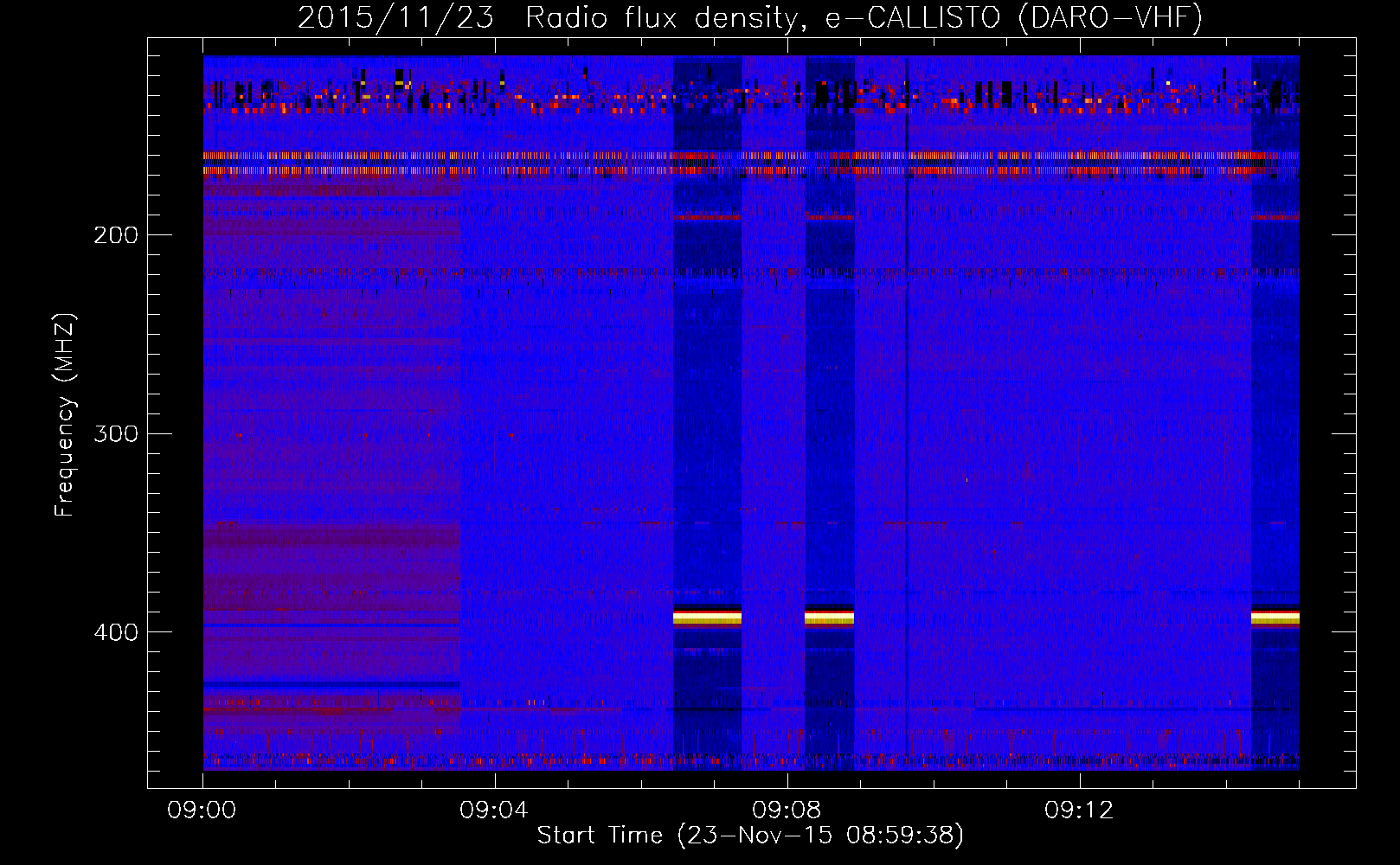Select the 200 frequency tick label
The height and width of the screenshot is (865, 1400).
pyautogui.click(x=116, y=234)
